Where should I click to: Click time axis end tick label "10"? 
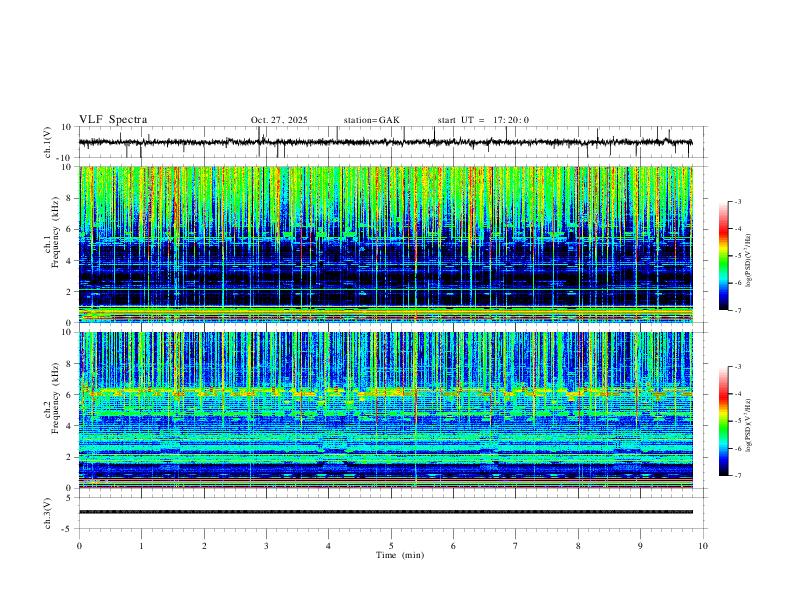(703, 546)
